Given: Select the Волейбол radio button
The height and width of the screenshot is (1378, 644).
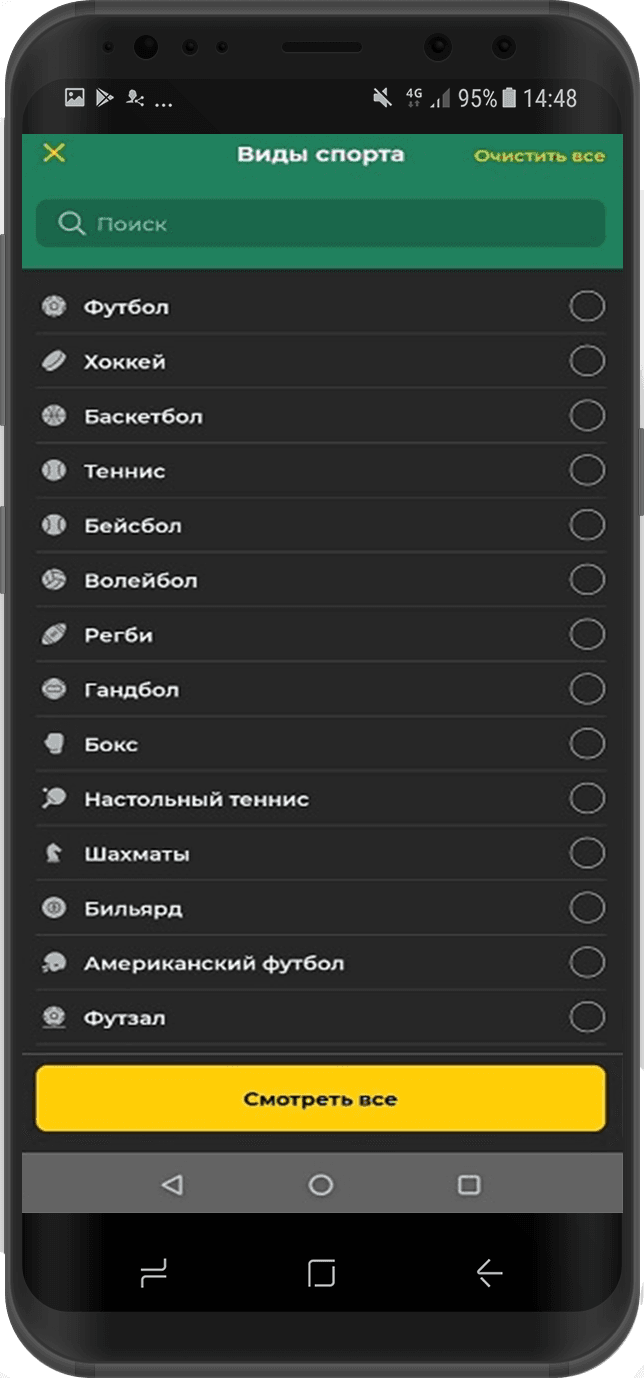Looking at the screenshot, I should [x=587, y=579].
